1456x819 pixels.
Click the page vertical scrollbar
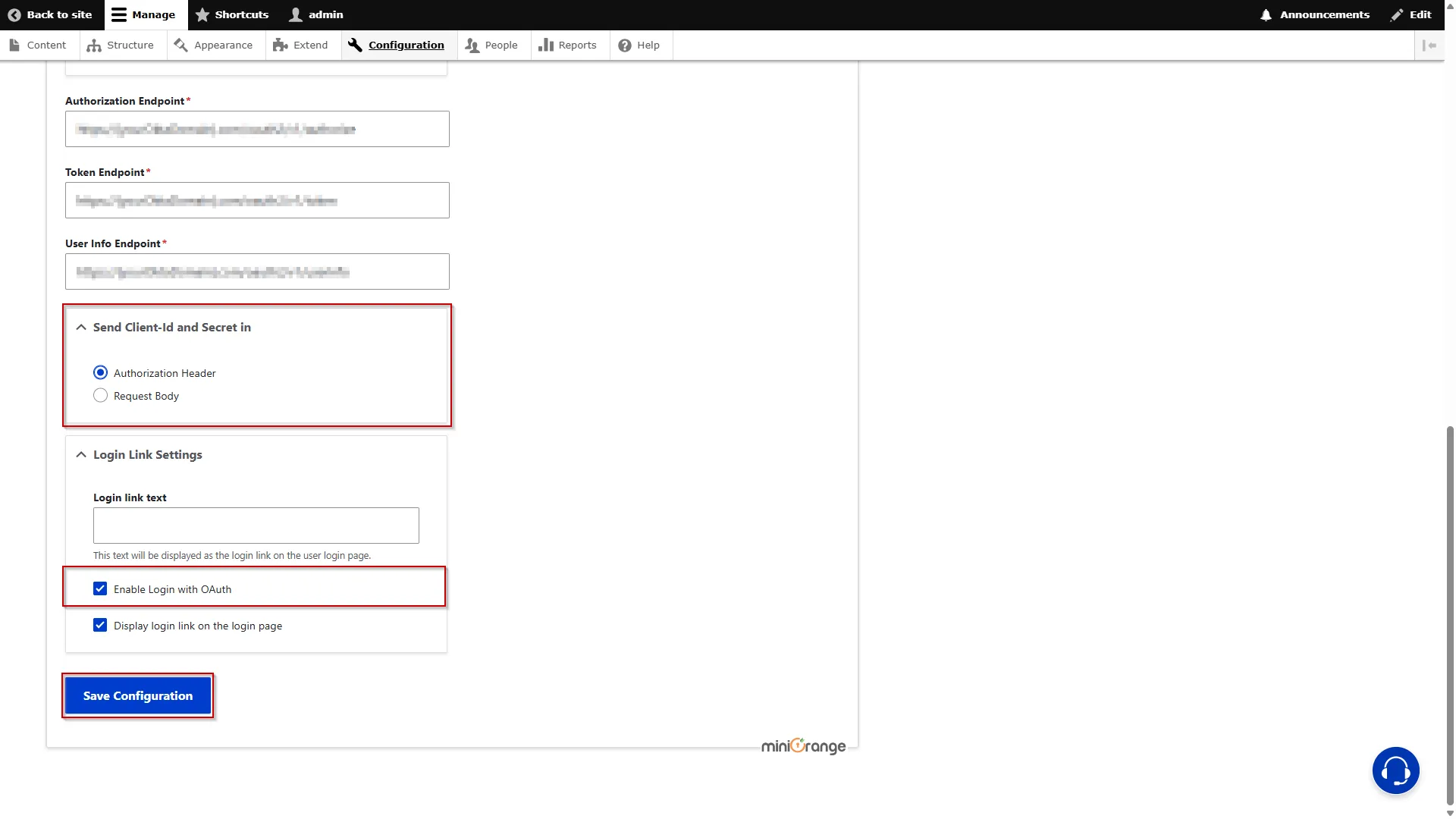[1450, 614]
